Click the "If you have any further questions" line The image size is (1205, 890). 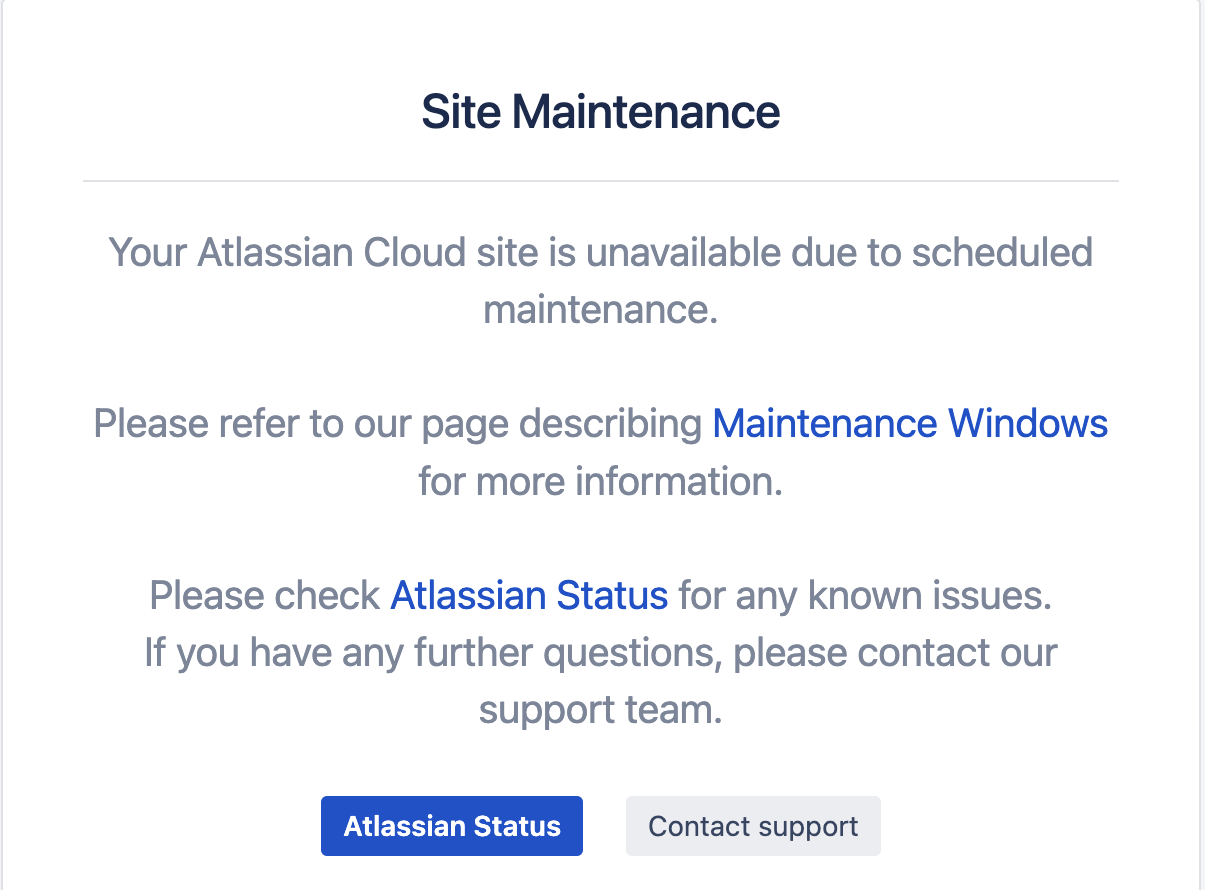(434, 653)
